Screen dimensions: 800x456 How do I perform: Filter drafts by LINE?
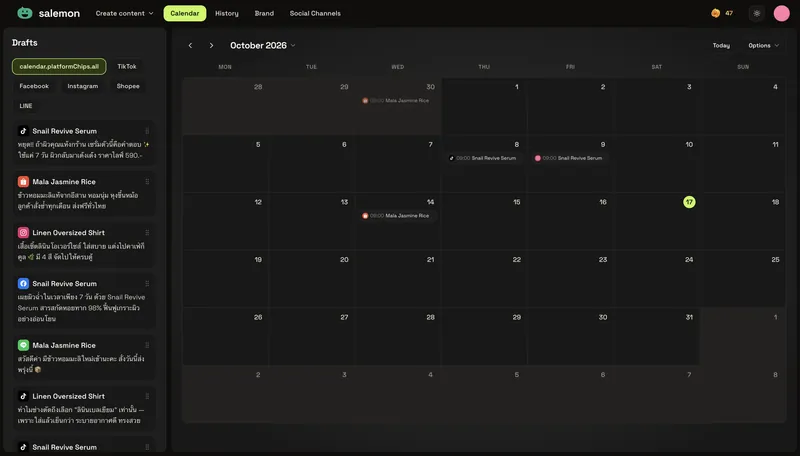[26, 106]
